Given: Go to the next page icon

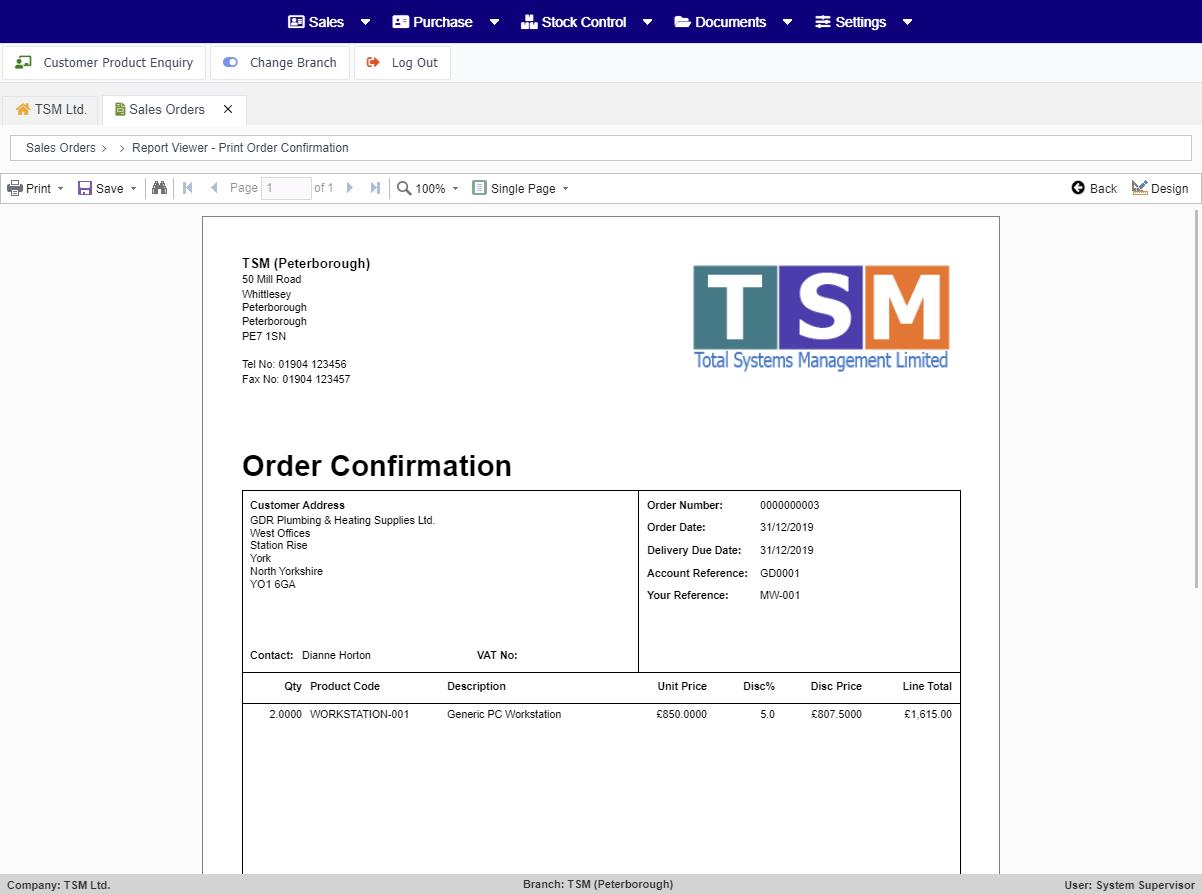Looking at the screenshot, I should [349, 188].
